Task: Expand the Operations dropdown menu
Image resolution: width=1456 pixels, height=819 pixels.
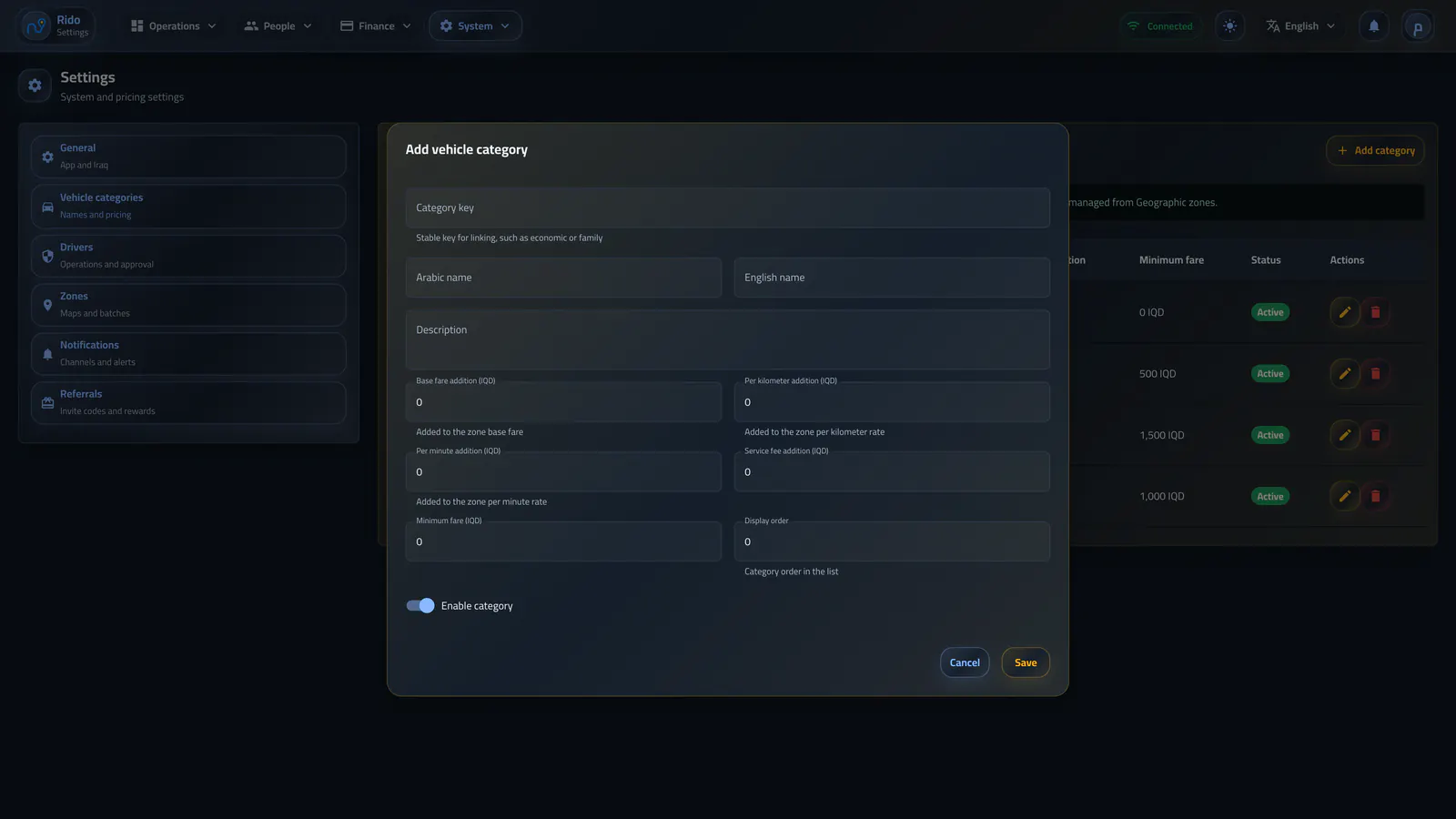Action: pyautogui.click(x=174, y=26)
